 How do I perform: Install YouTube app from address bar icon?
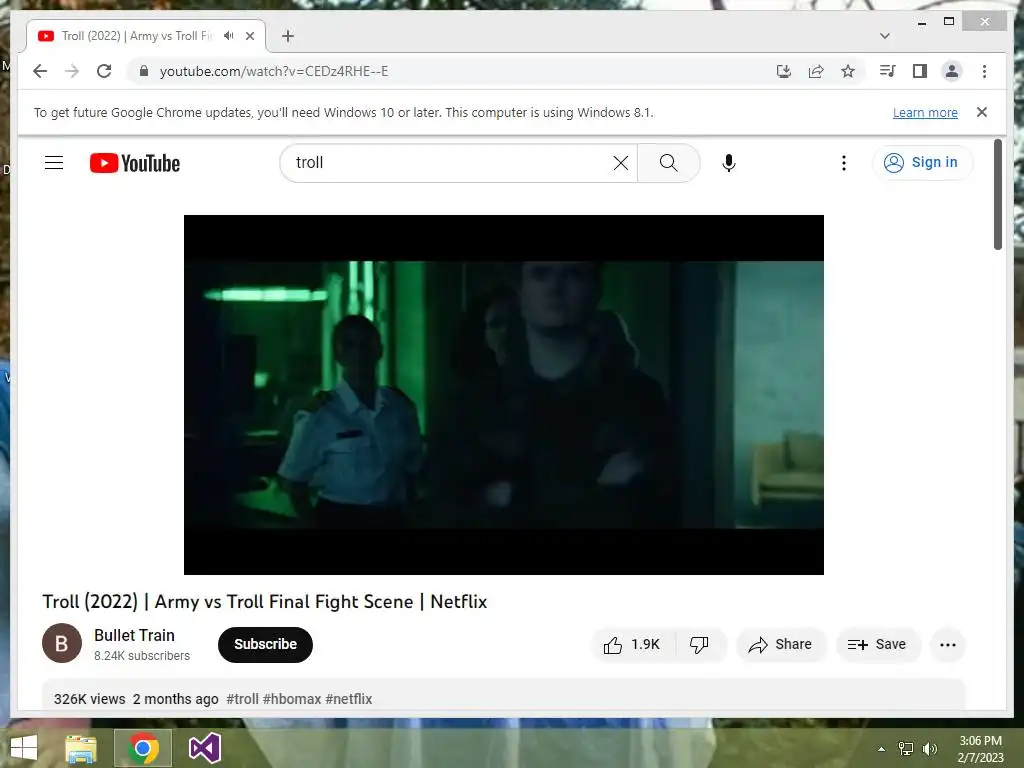point(784,71)
